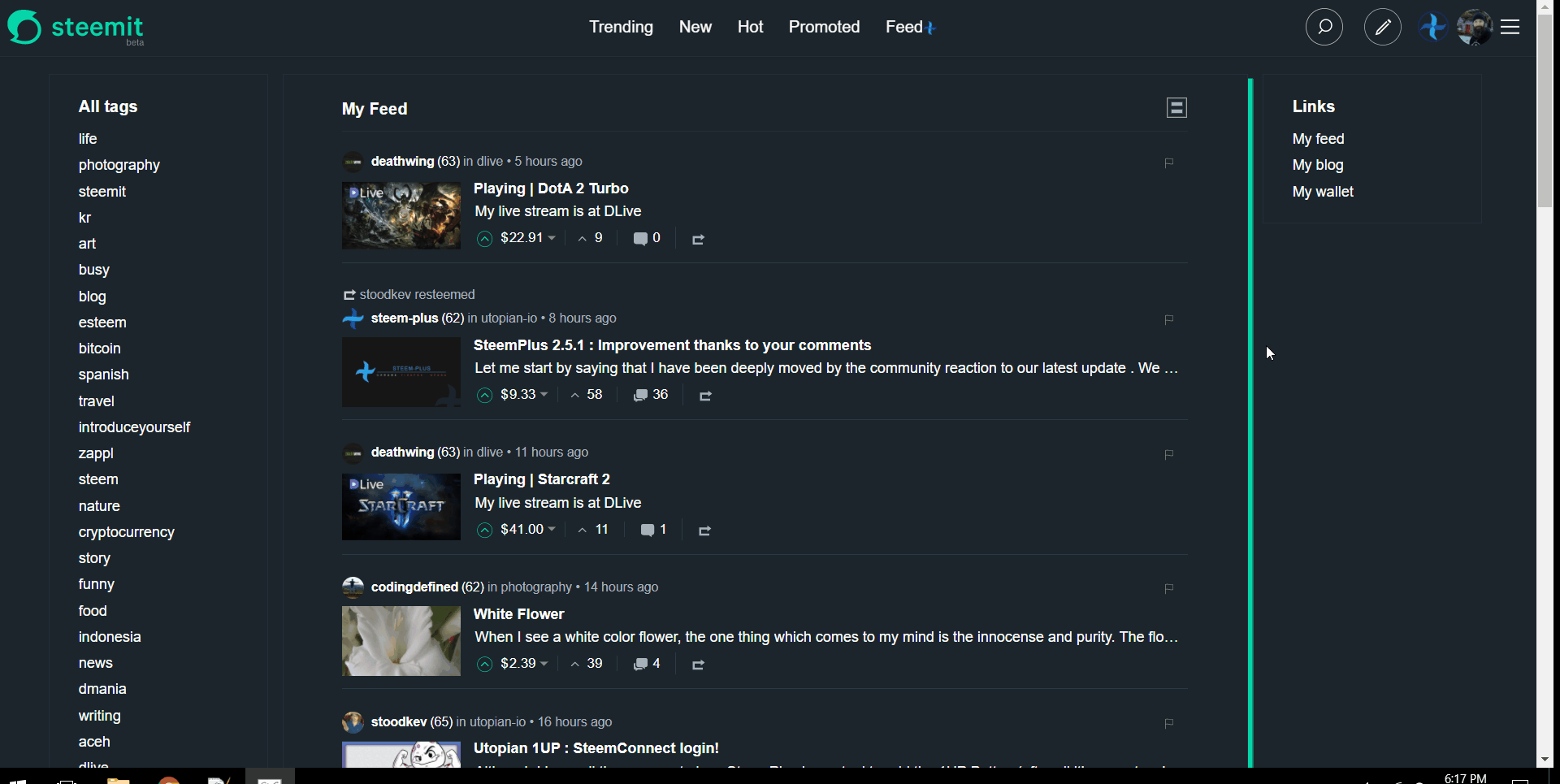Screen dimensions: 1560x784
Task: Open My blog link
Action: [x=1318, y=165]
